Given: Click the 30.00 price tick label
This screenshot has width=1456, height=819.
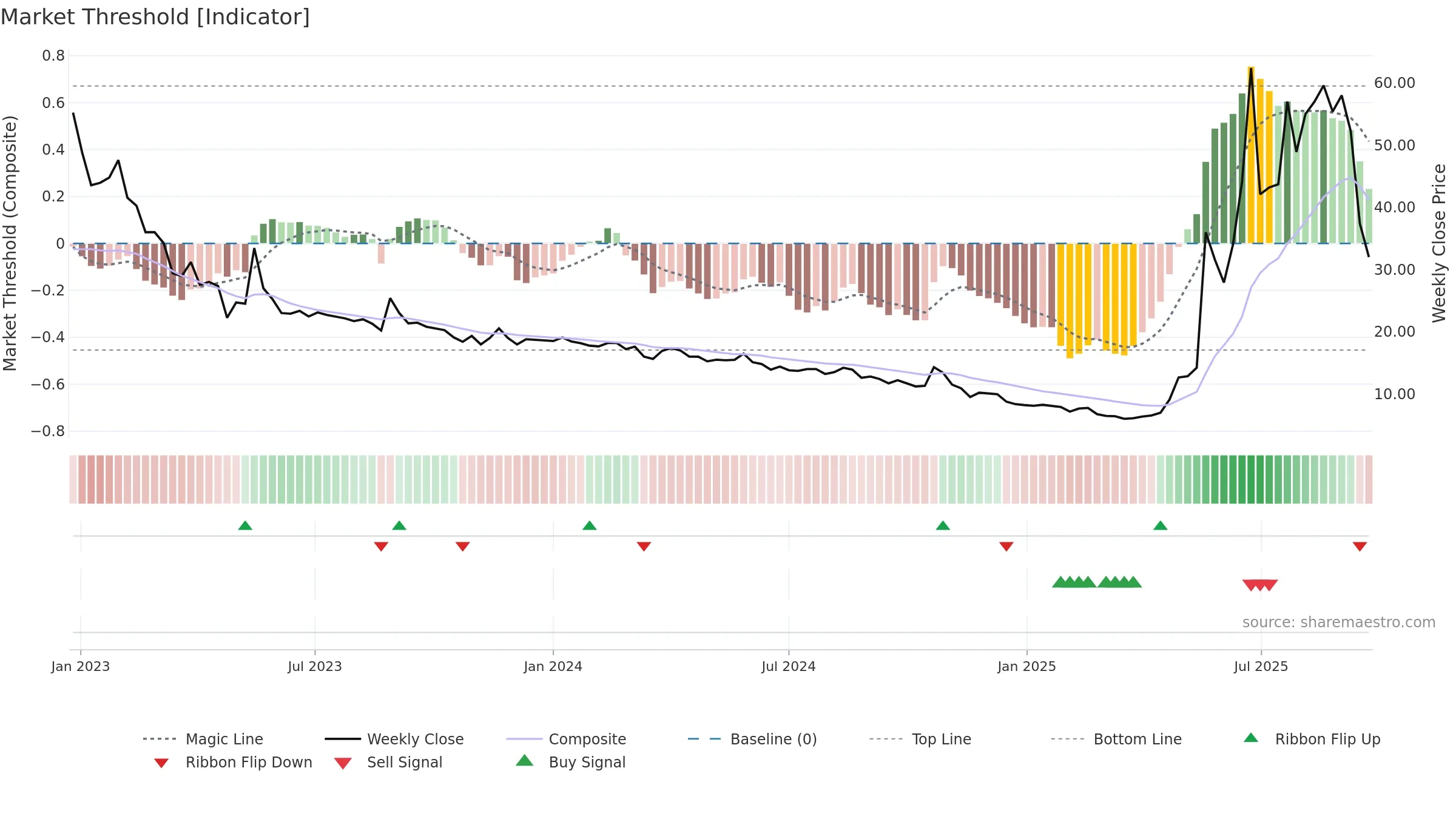Looking at the screenshot, I should 1395,270.
